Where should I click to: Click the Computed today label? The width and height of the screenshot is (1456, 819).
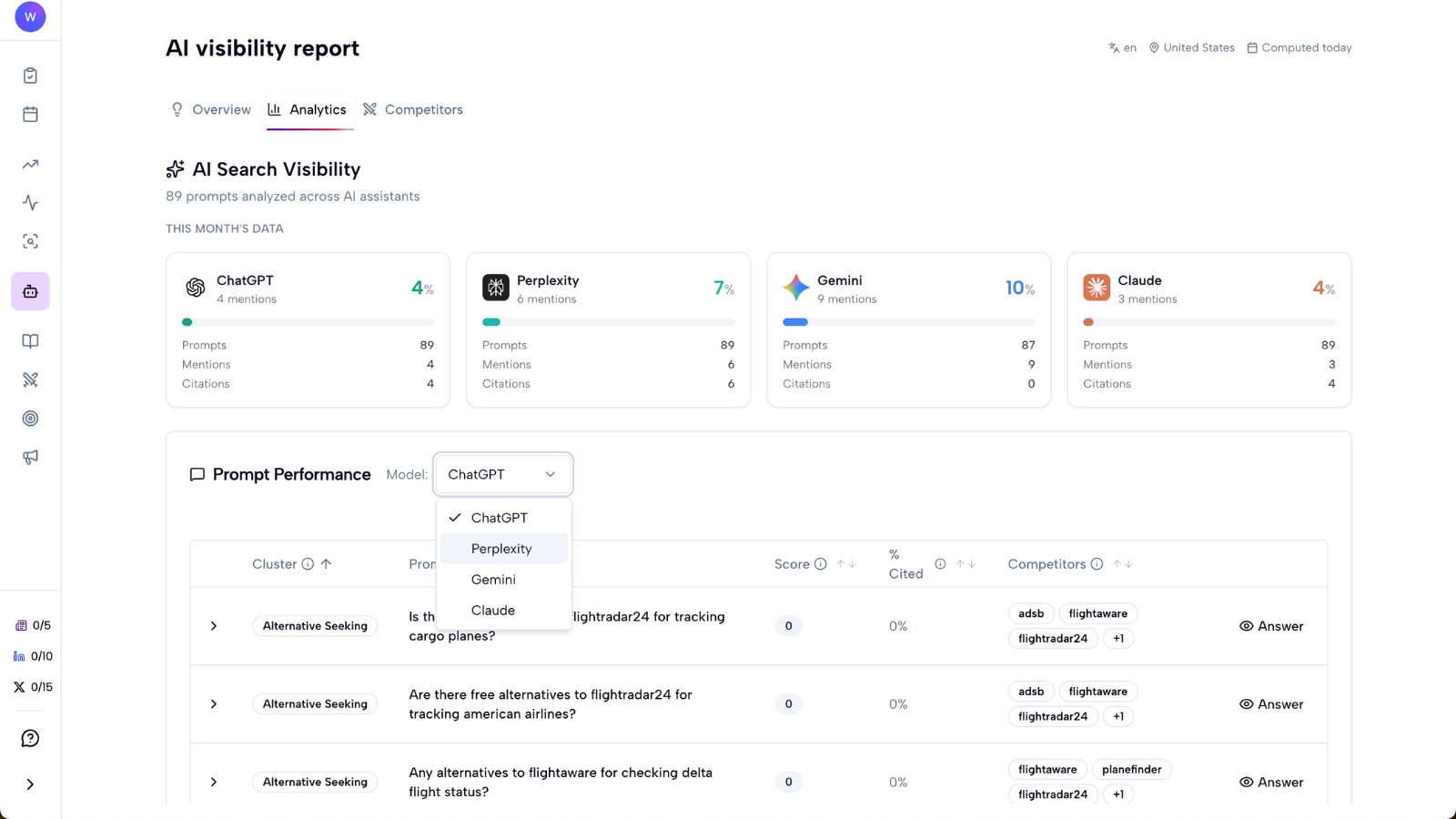[1299, 47]
